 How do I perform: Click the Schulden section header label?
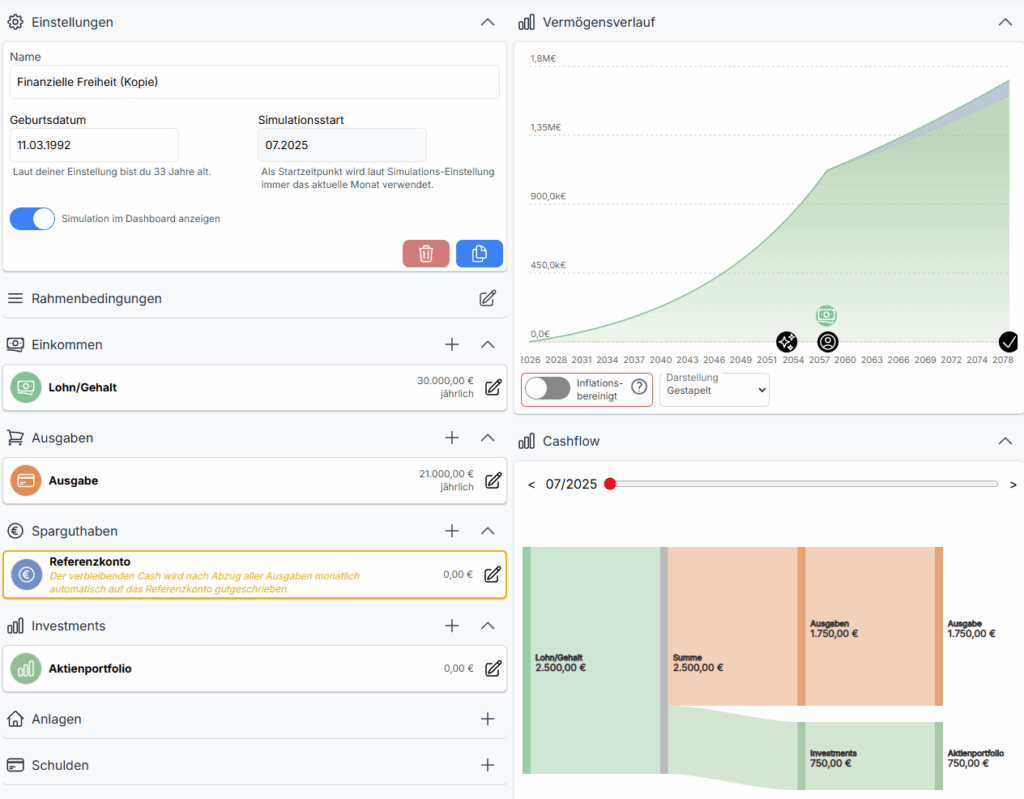tap(60, 765)
